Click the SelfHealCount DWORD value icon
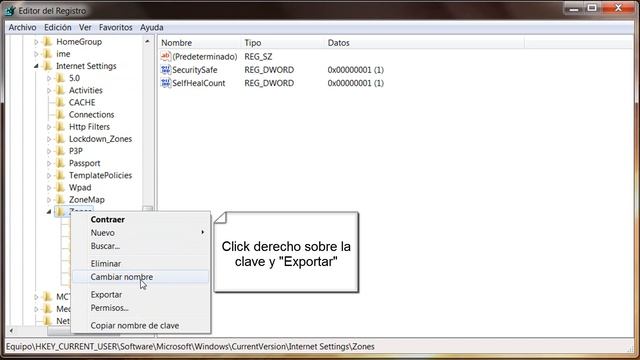This screenshot has height=360, width=640. click(x=166, y=83)
